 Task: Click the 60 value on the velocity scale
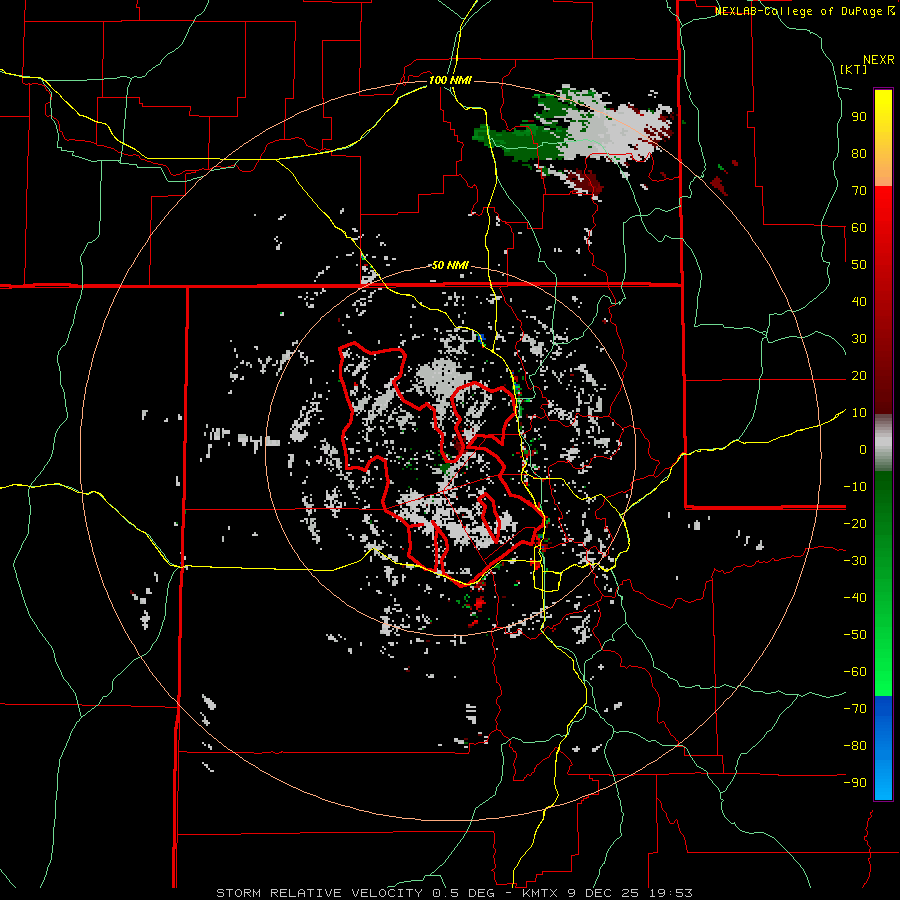(x=859, y=227)
